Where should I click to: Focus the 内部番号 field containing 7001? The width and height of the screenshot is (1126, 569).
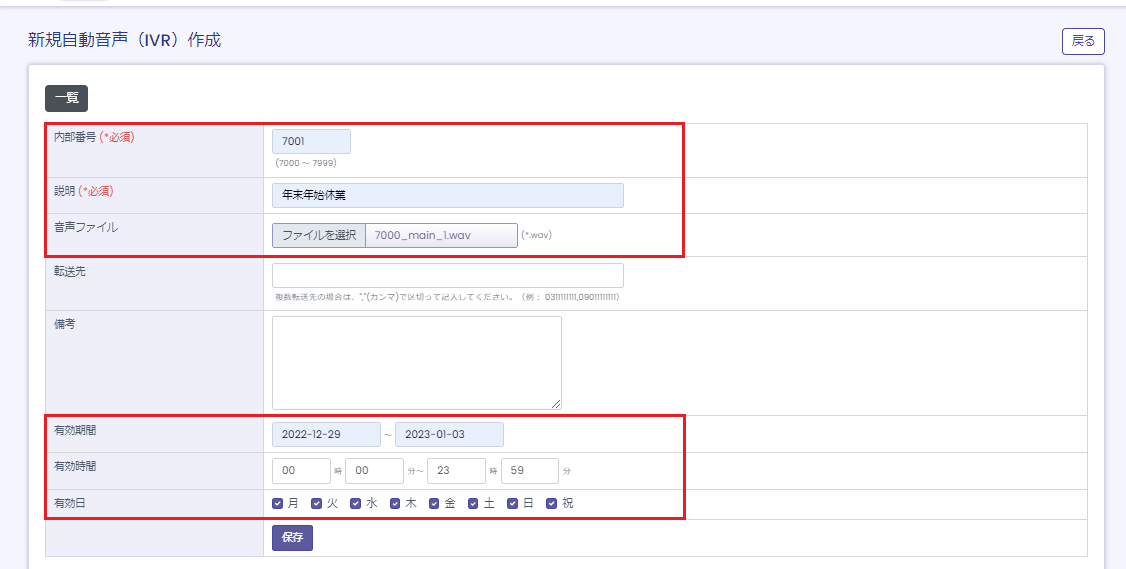point(311,142)
